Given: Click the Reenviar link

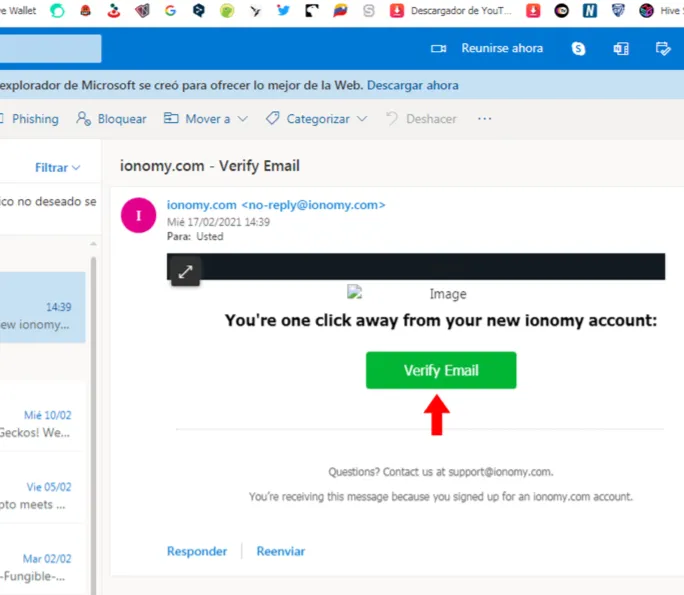Looking at the screenshot, I should click(x=281, y=551).
